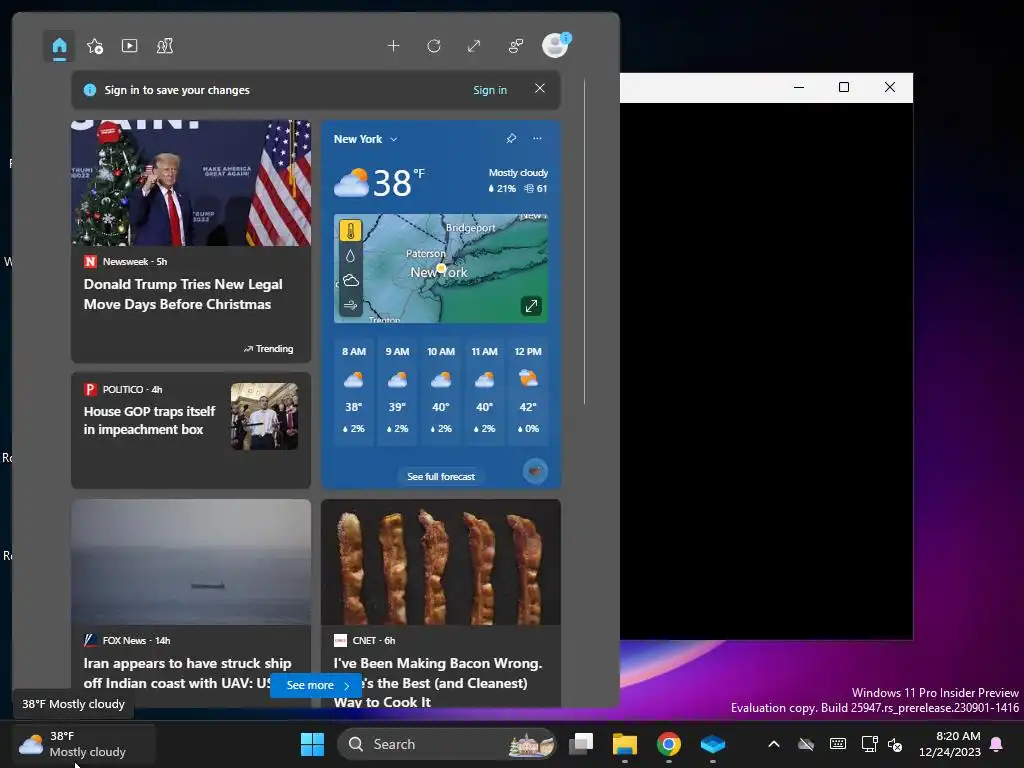Image resolution: width=1024 pixels, height=768 pixels.
Task: Click the Politico article thumbnail
Action: pos(264,416)
